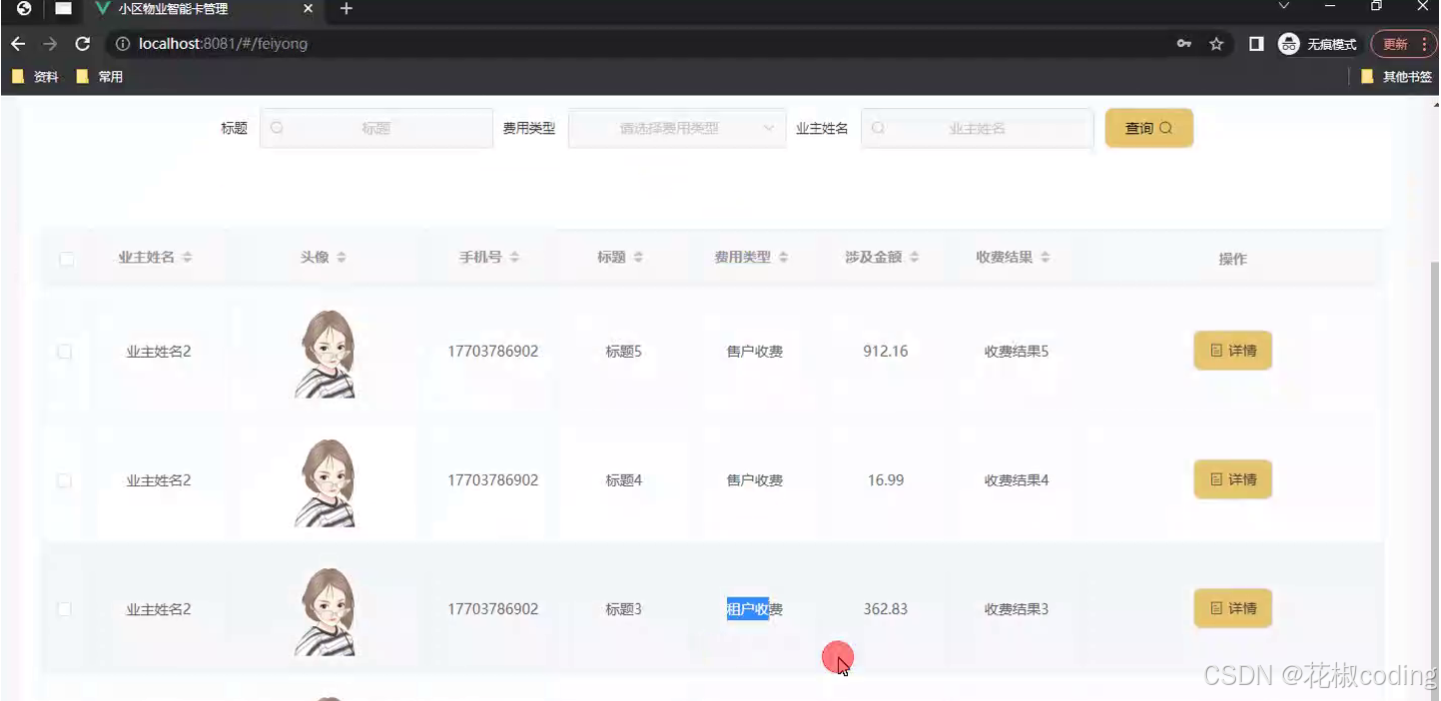Screen dimensions: 1441x701
Task: Click the highlighted 租户收费 cell
Action: click(755, 609)
